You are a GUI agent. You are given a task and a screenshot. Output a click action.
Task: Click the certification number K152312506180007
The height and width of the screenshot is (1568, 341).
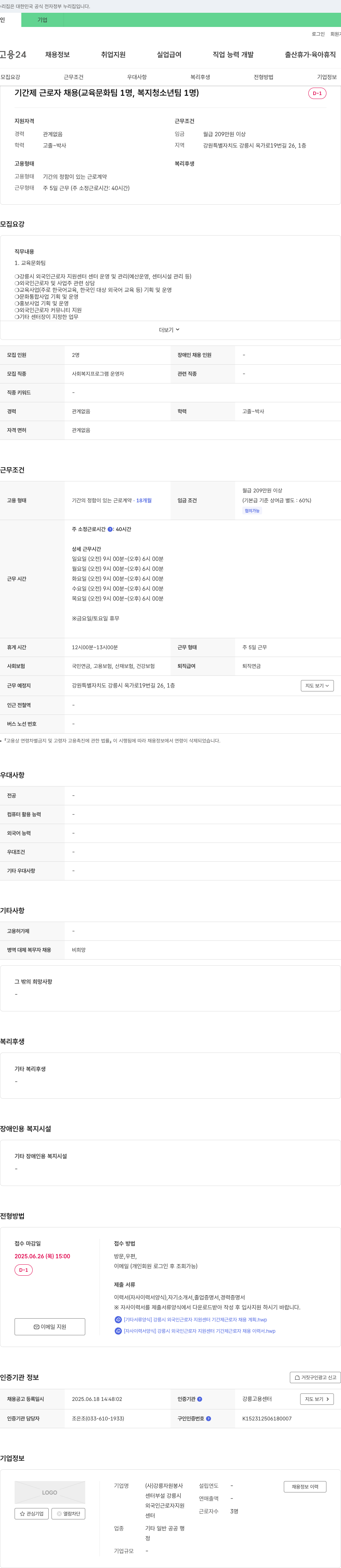(266, 1418)
